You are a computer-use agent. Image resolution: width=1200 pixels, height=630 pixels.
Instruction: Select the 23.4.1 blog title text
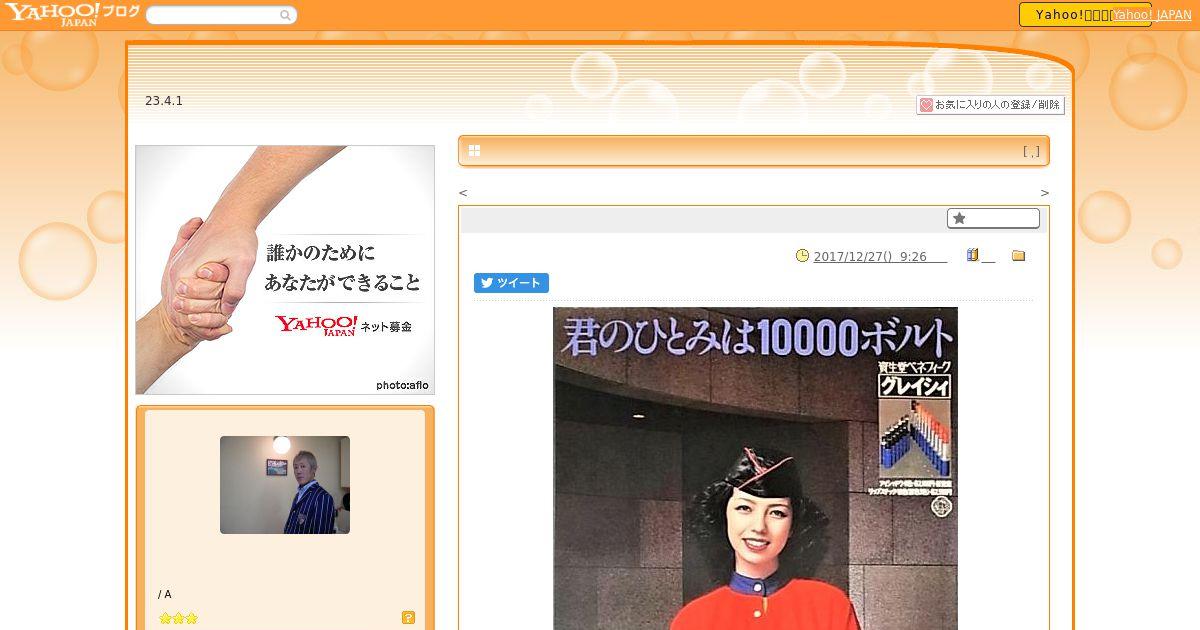pyautogui.click(x=164, y=101)
